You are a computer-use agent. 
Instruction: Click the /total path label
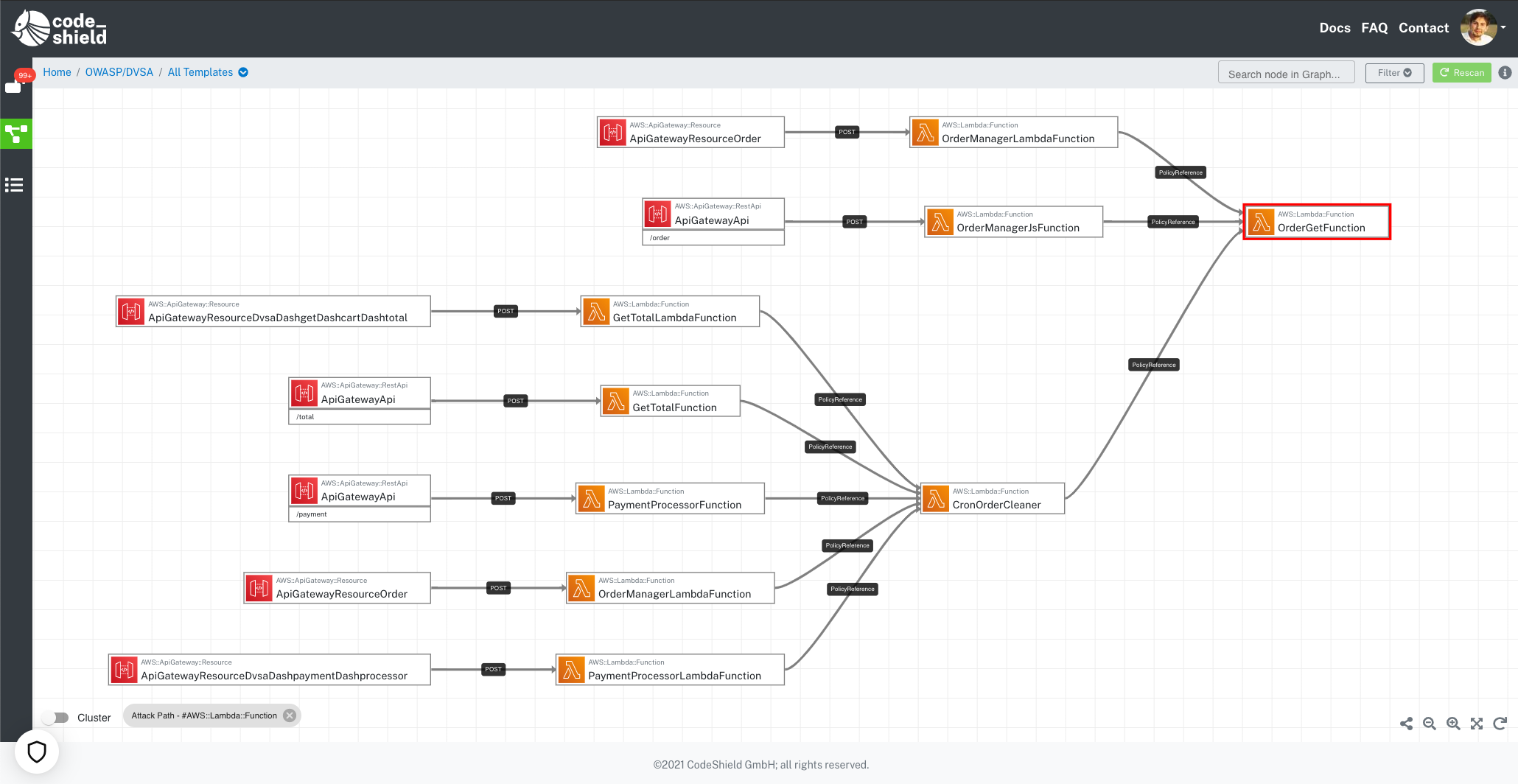[x=305, y=417]
